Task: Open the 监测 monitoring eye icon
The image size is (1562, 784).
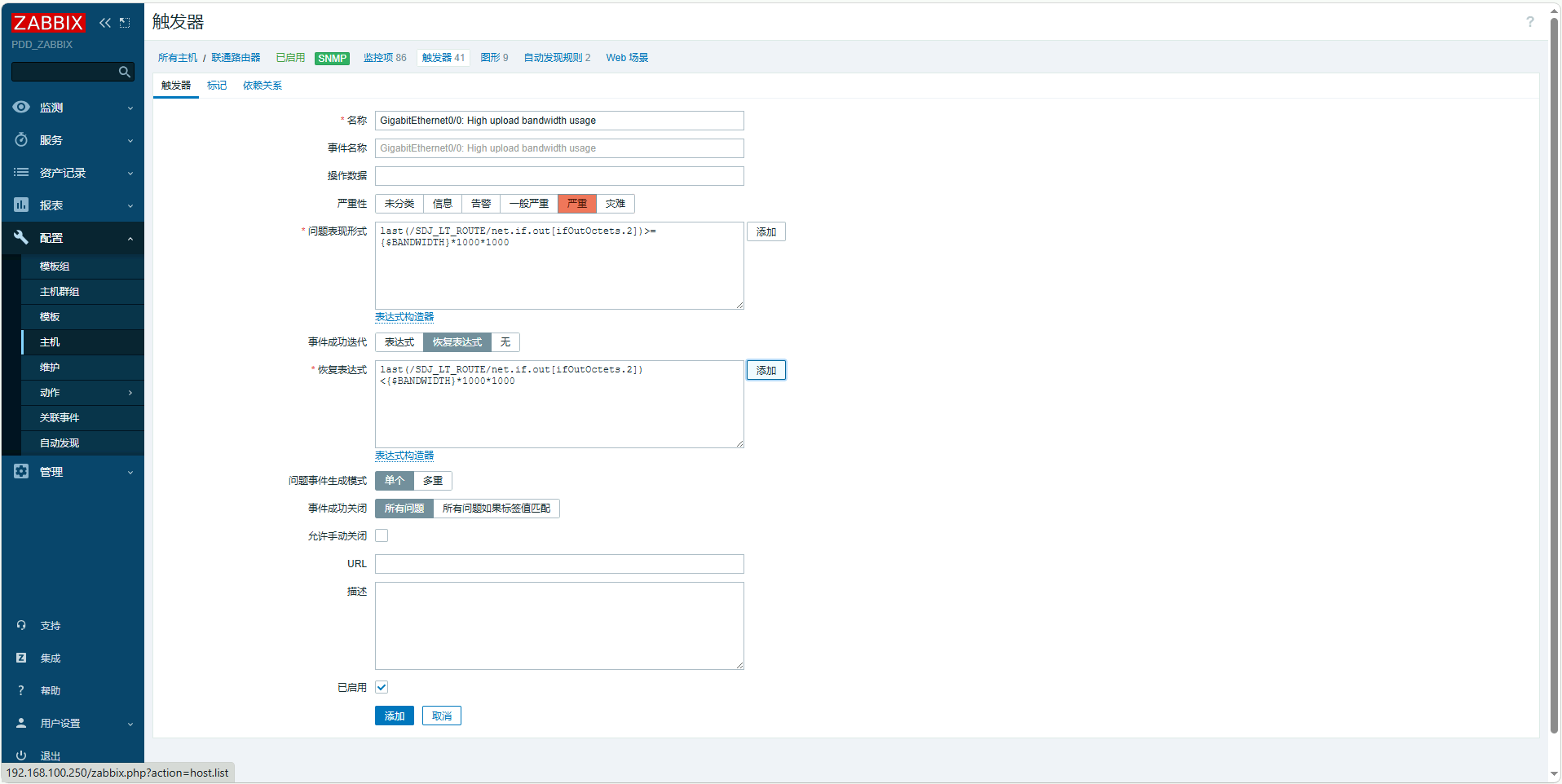Action: click(x=21, y=108)
